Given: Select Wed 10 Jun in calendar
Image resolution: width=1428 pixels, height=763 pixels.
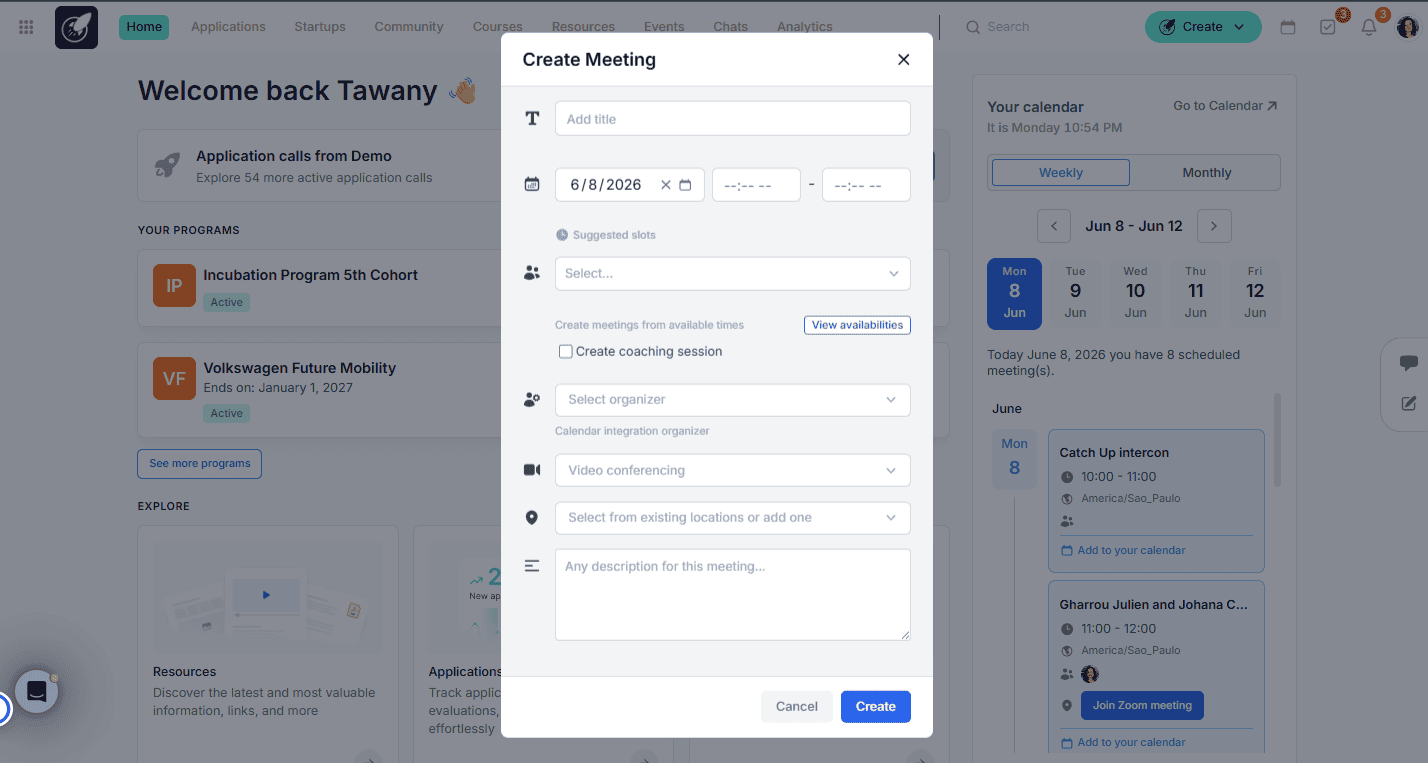Looking at the screenshot, I should click(x=1135, y=292).
